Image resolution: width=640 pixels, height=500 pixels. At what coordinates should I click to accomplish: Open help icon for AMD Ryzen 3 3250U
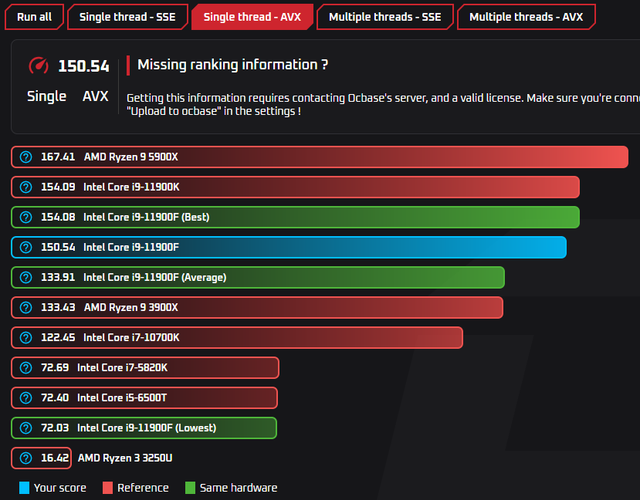(x=26, y=458)
